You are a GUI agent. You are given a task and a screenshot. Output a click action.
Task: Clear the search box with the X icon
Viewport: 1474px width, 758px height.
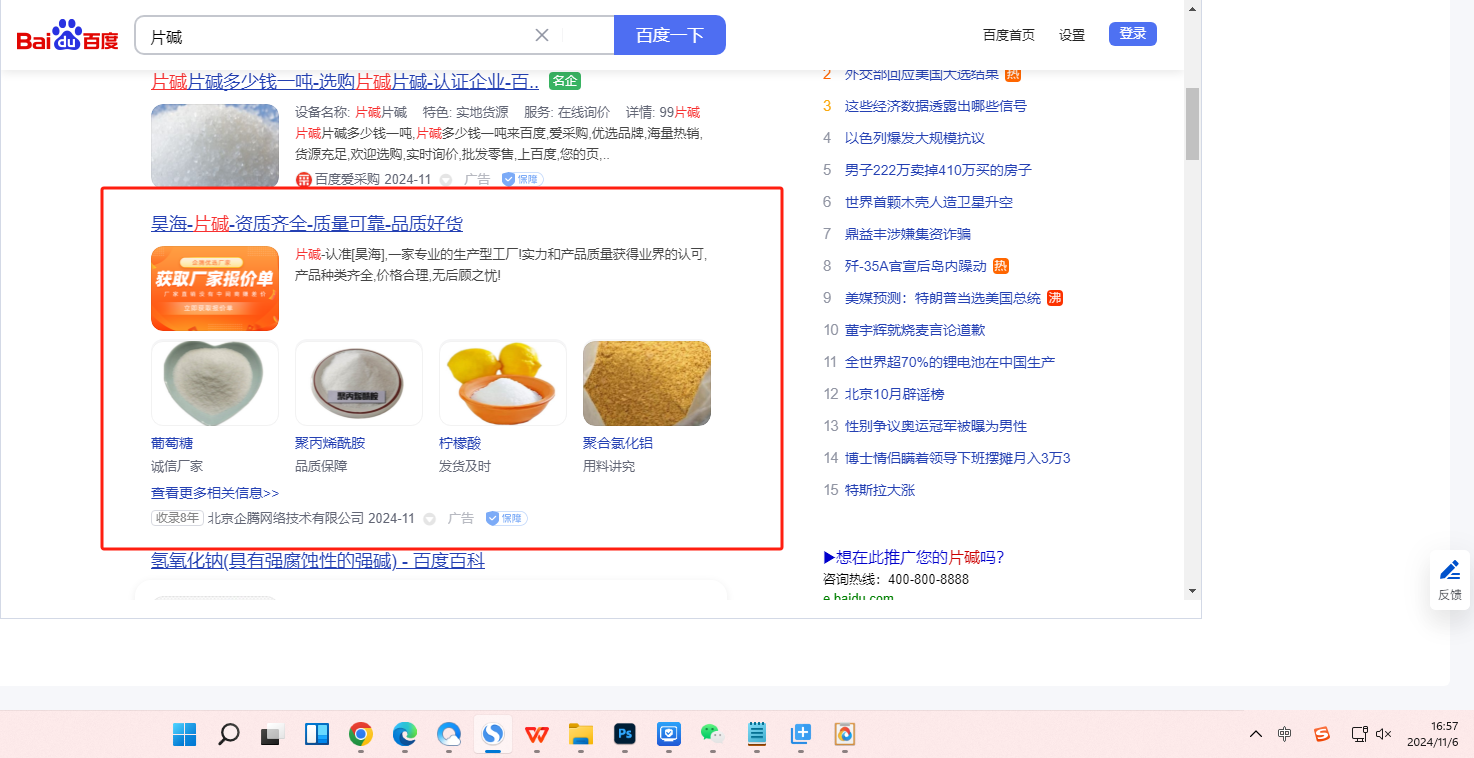(542, 35)
